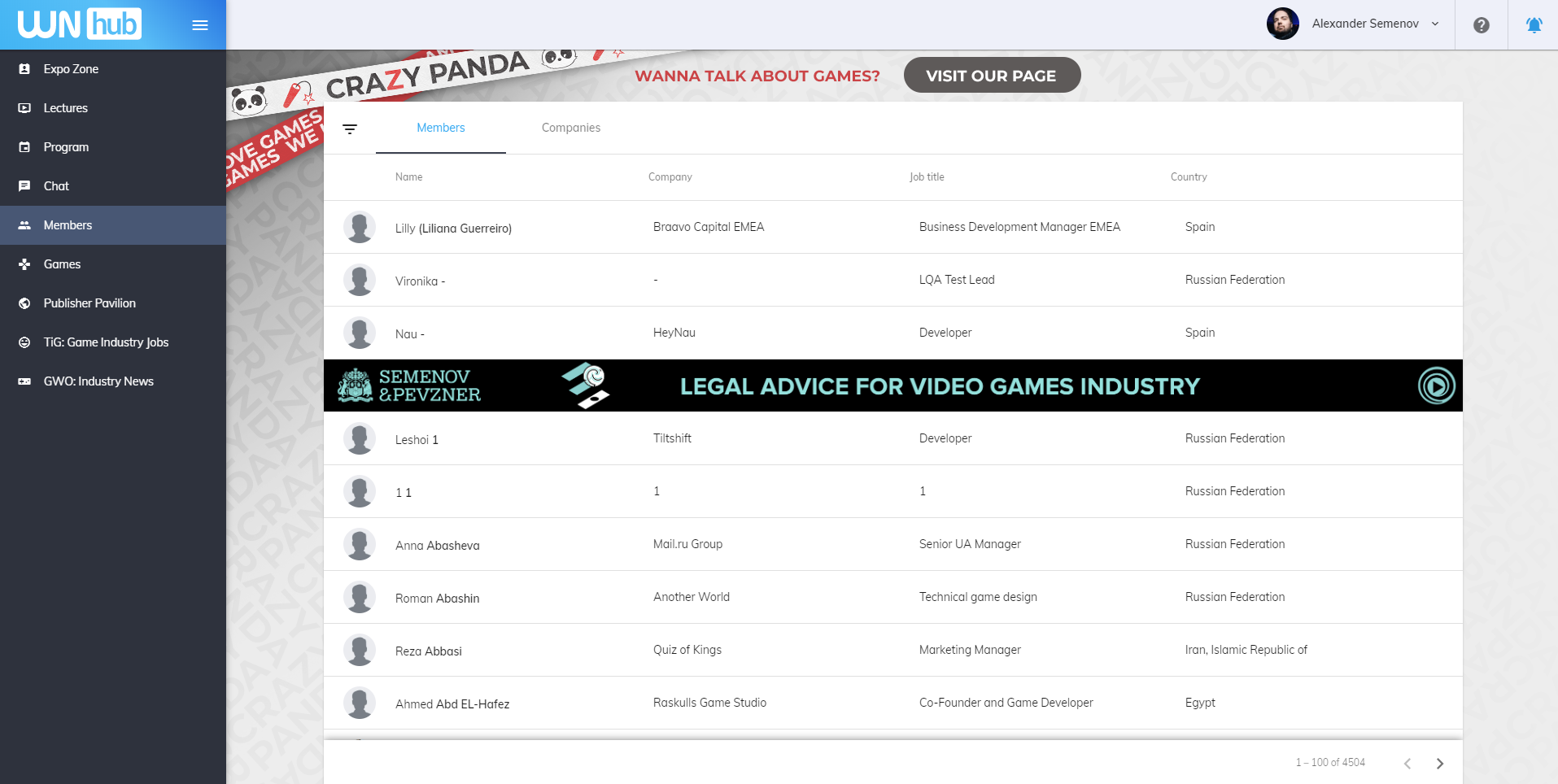Click the Publisher Pavilion globe icon

pyautogui.click(x=24, y=303)
